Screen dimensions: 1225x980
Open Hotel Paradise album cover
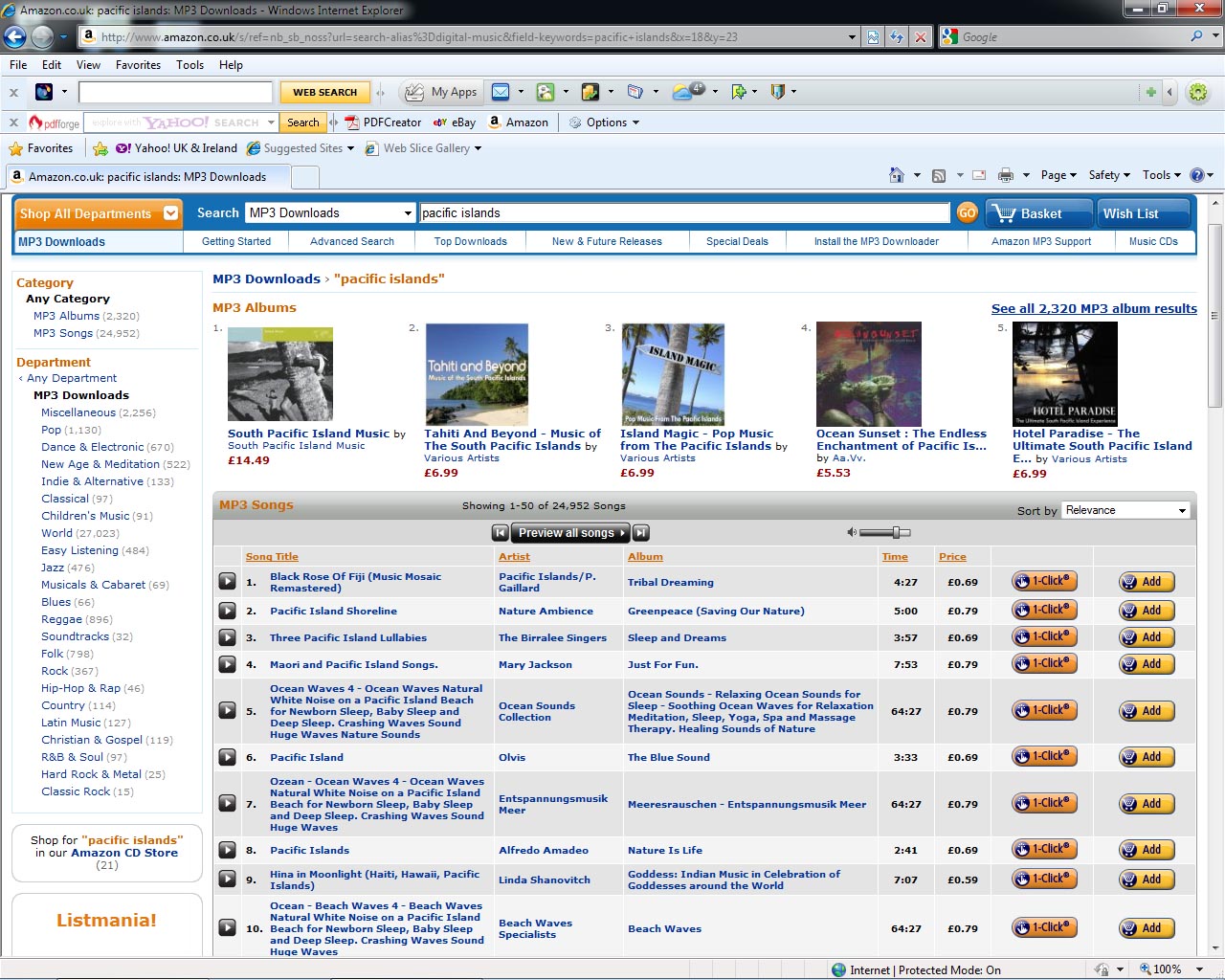point(1065,374)
